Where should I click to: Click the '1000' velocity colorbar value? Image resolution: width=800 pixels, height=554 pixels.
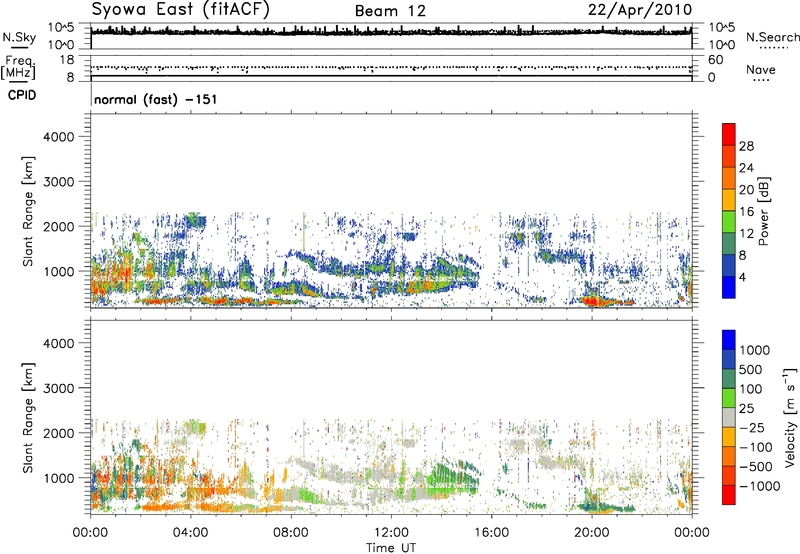point(755,350)
